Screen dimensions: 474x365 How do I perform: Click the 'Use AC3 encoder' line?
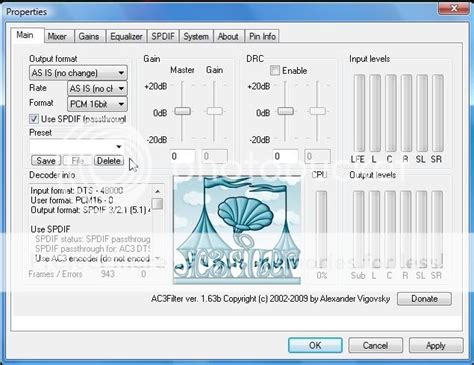[93, 258]
